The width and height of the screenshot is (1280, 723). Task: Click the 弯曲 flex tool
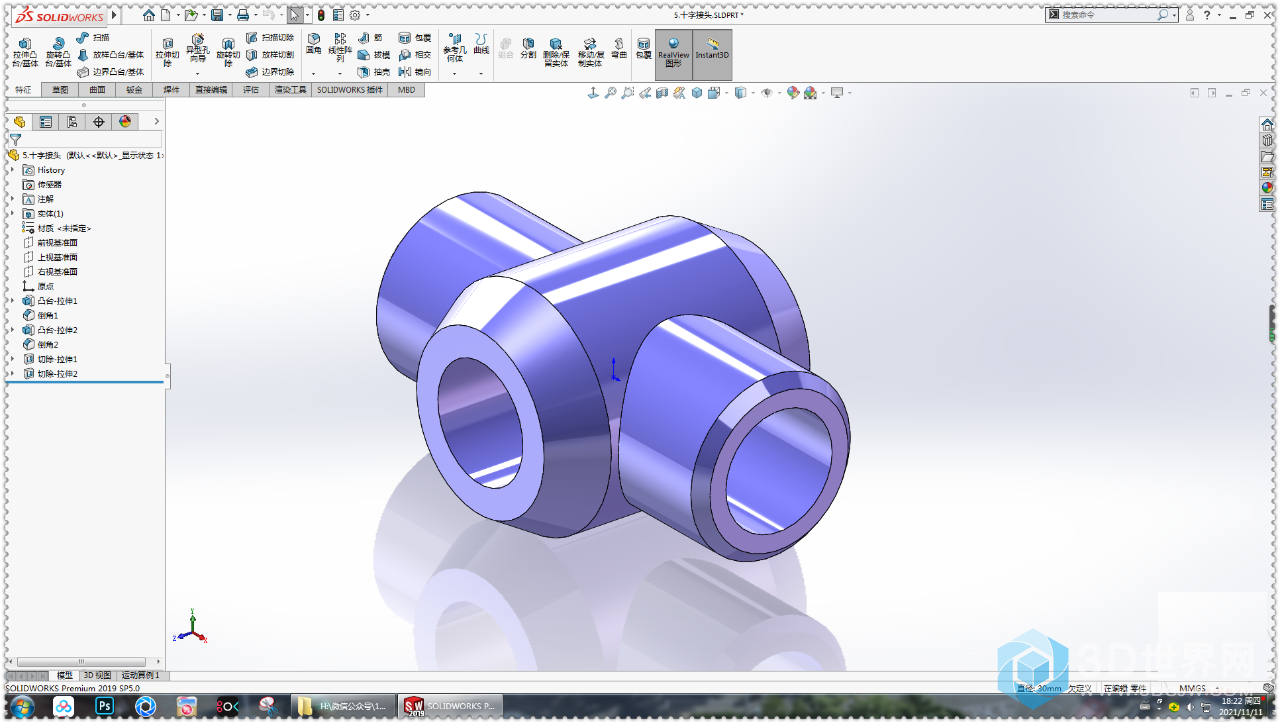619,47
